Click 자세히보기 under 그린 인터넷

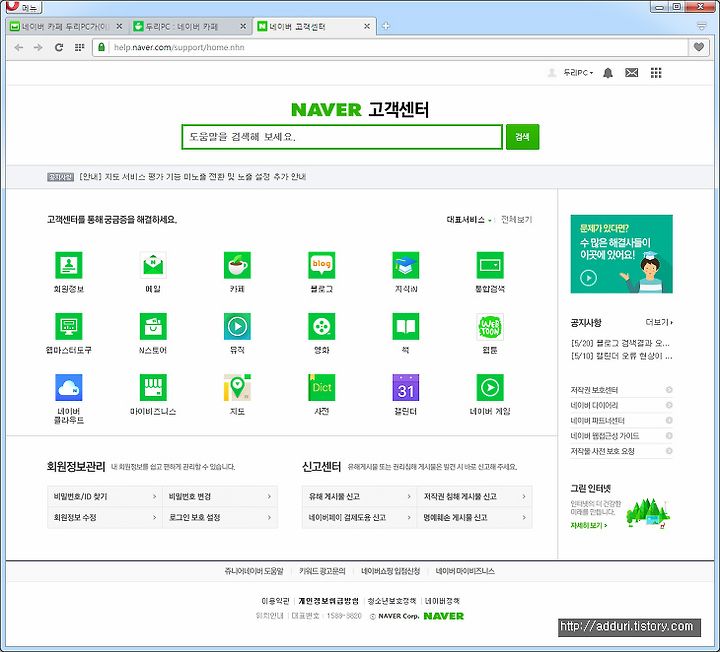coord(589,525)
